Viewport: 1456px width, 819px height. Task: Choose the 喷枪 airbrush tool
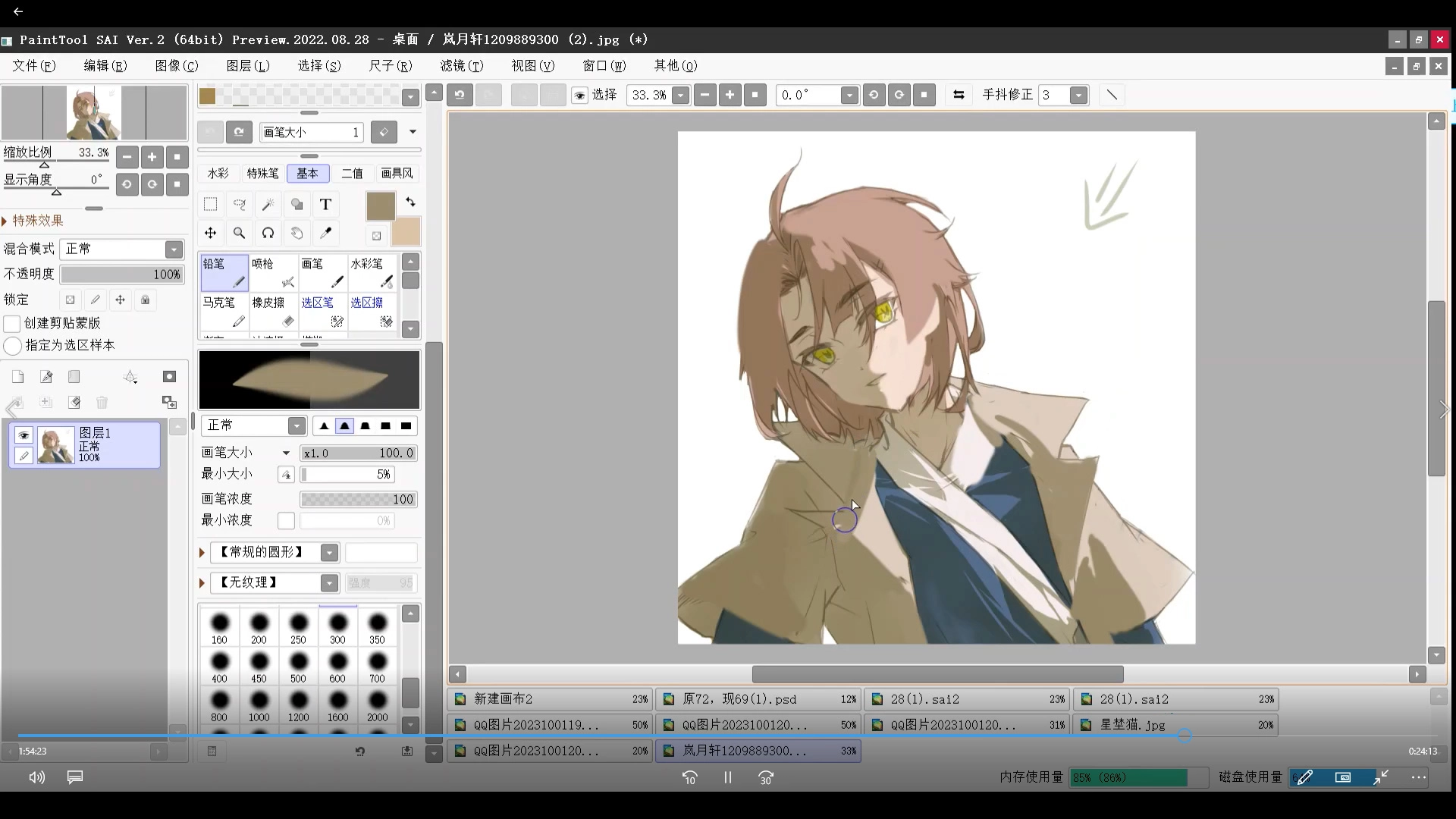273,273
